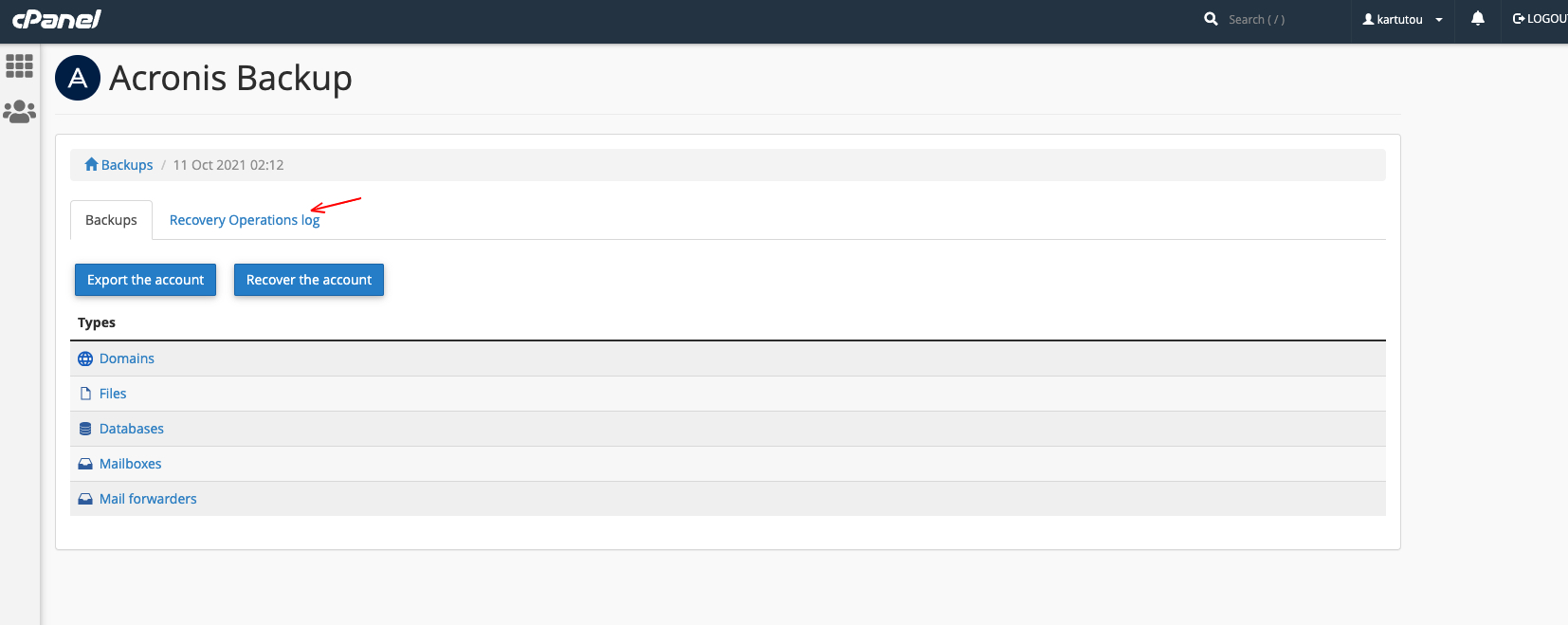The image size is (1568, 625).
Task: Open the Mailboxes backup type
Action: click(x=131, y=464)
